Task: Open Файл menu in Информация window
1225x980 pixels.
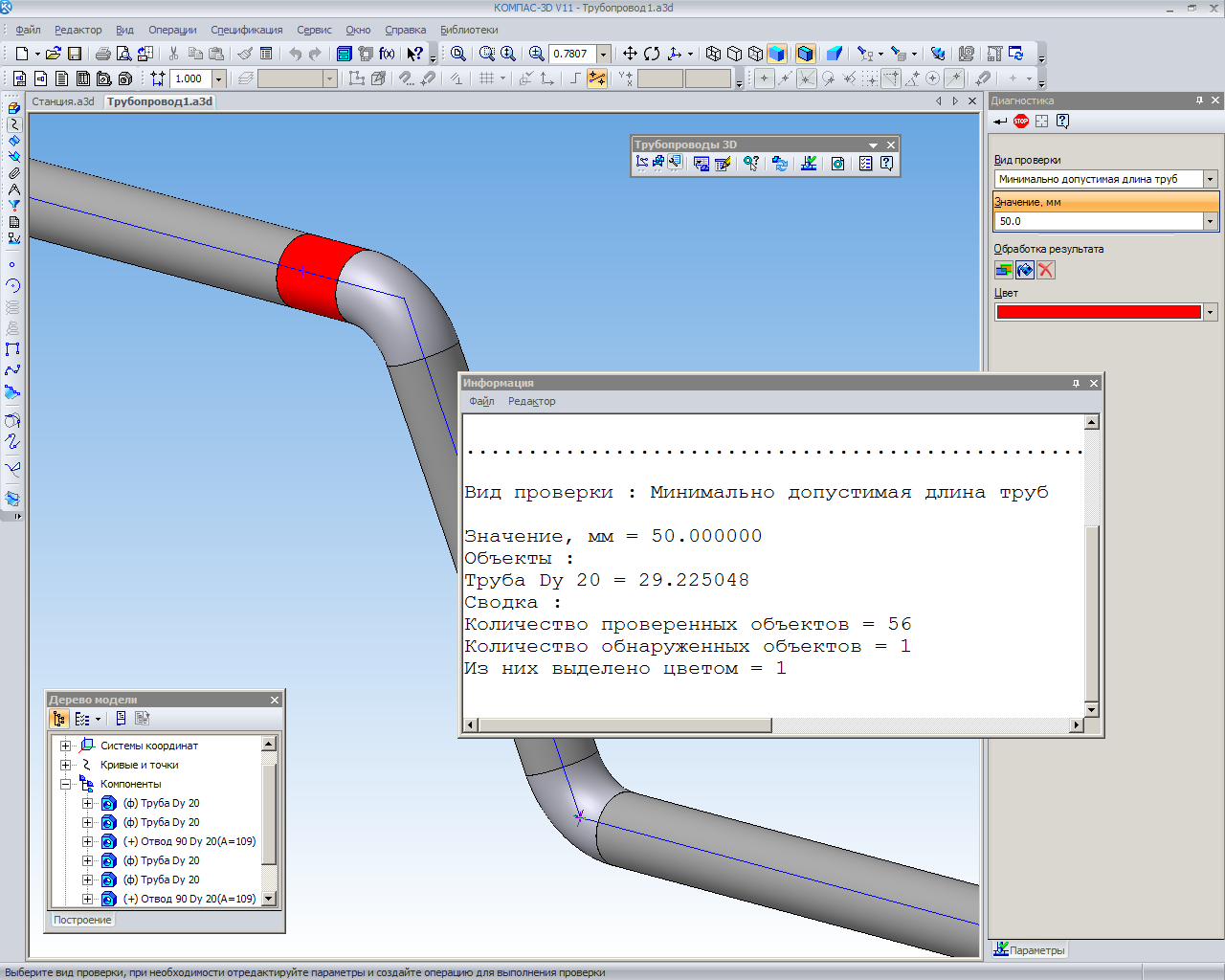Action: 481,401
